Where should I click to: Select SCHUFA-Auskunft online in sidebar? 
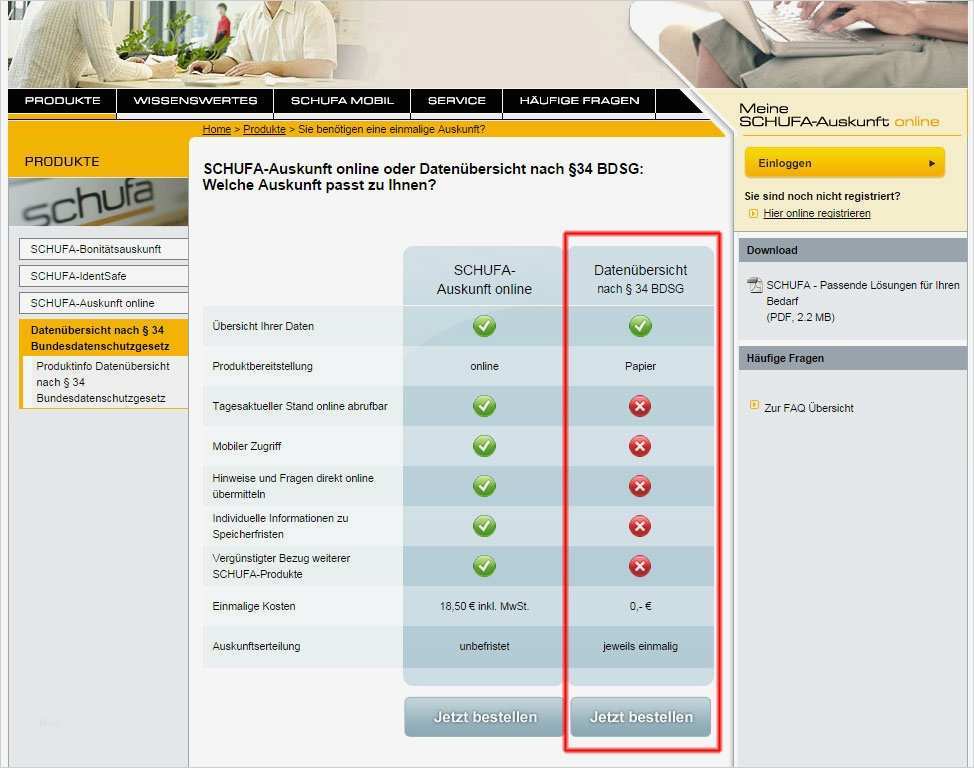click(103, 303)
